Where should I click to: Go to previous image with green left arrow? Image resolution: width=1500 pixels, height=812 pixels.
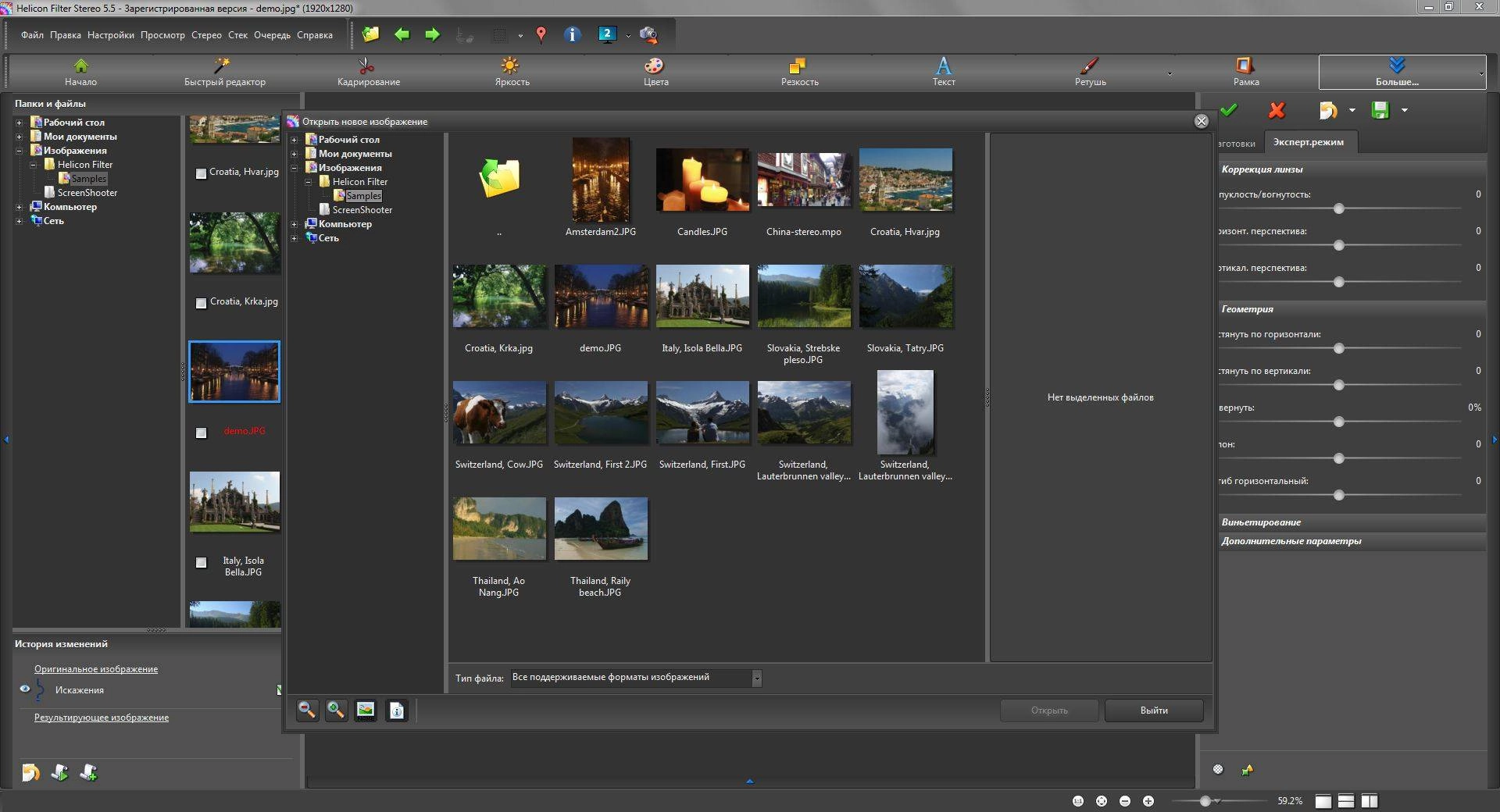402,34
